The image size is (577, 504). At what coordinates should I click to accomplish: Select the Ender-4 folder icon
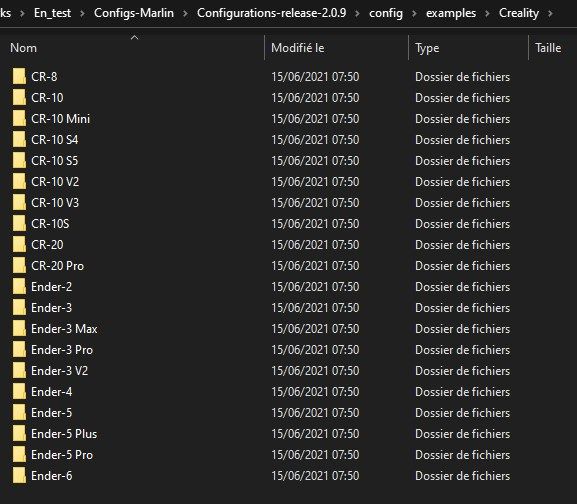click(19, 391)
